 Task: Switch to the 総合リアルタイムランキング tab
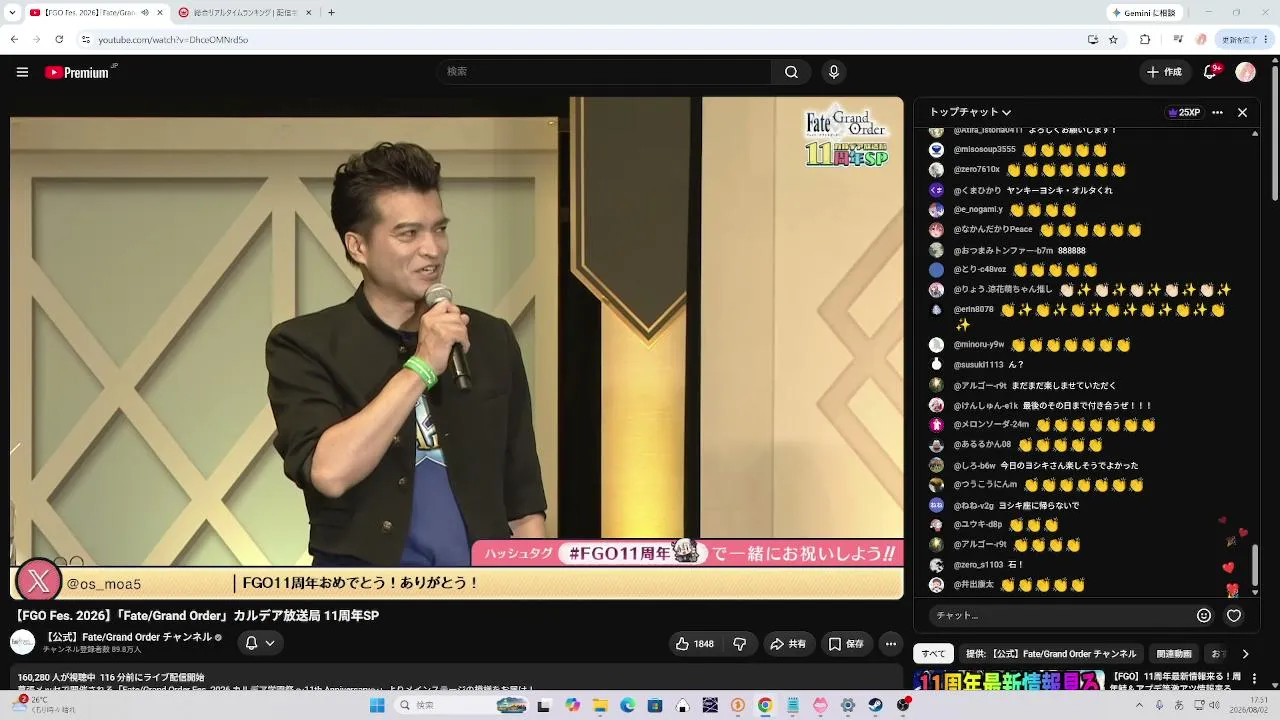point(243,13)
